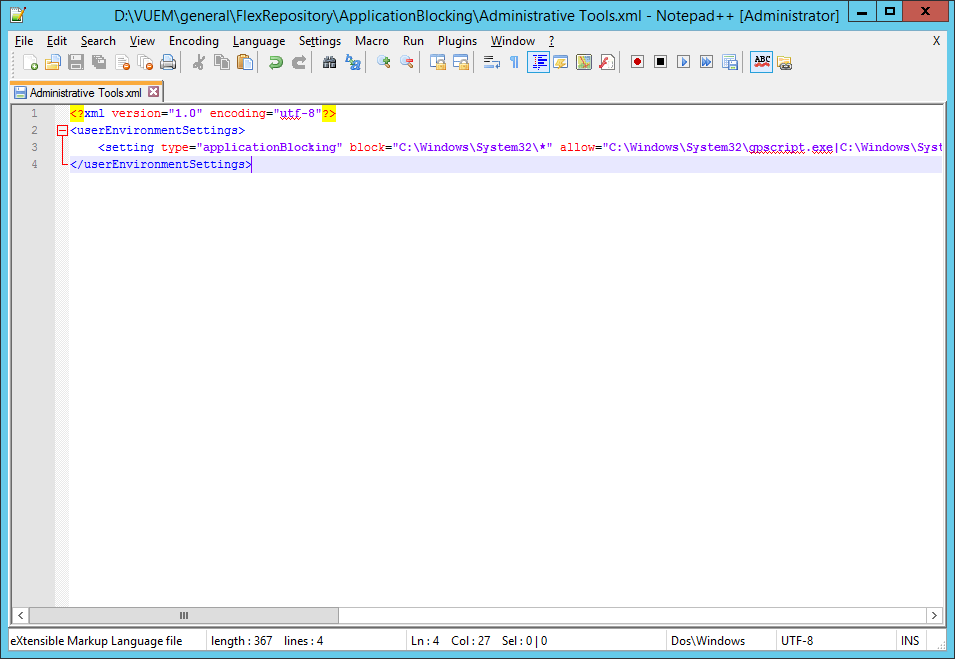Open the Language menu
The image size is (955, 659).
[x=259, y=41]
